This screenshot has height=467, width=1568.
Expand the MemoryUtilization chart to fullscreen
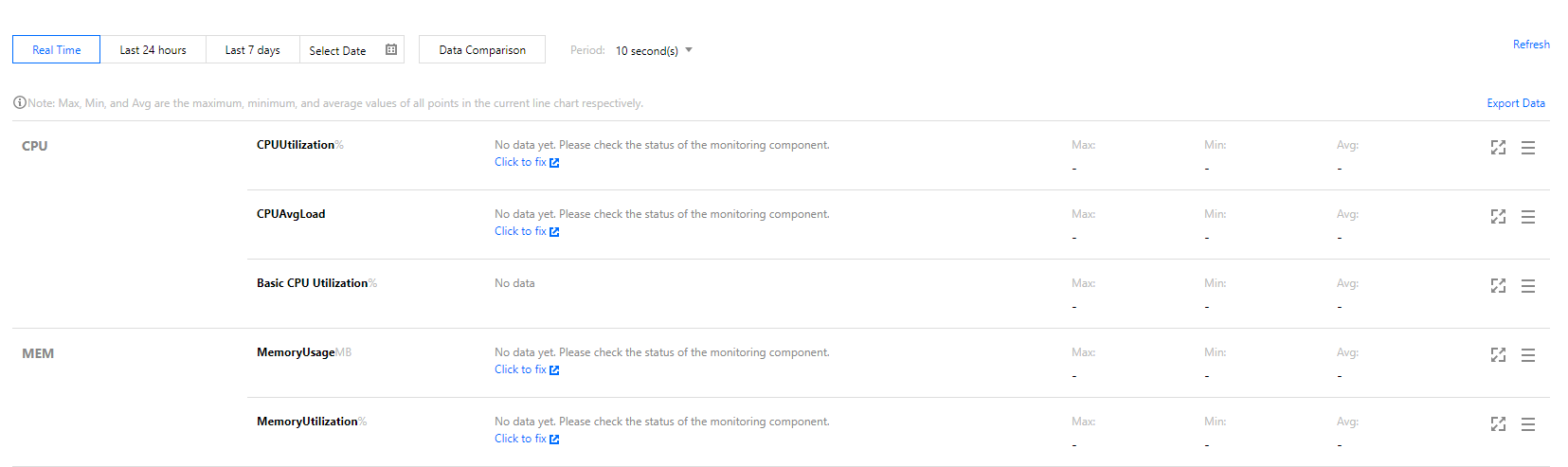pyautogui.click(x=1498, y=424)
